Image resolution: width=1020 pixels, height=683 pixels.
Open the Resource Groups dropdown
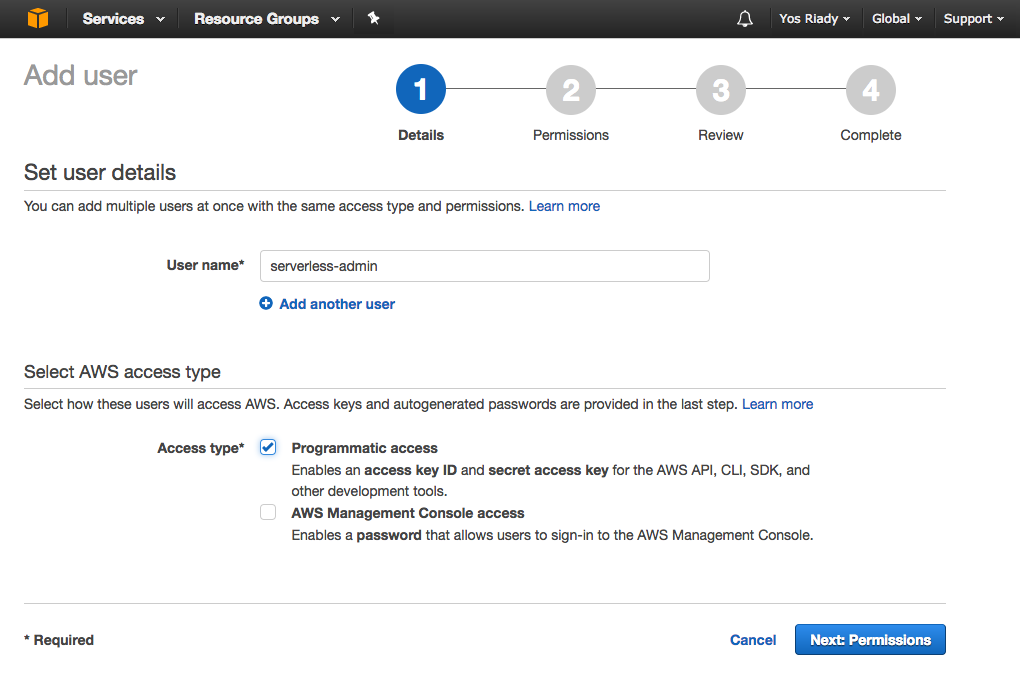point(266,19)
